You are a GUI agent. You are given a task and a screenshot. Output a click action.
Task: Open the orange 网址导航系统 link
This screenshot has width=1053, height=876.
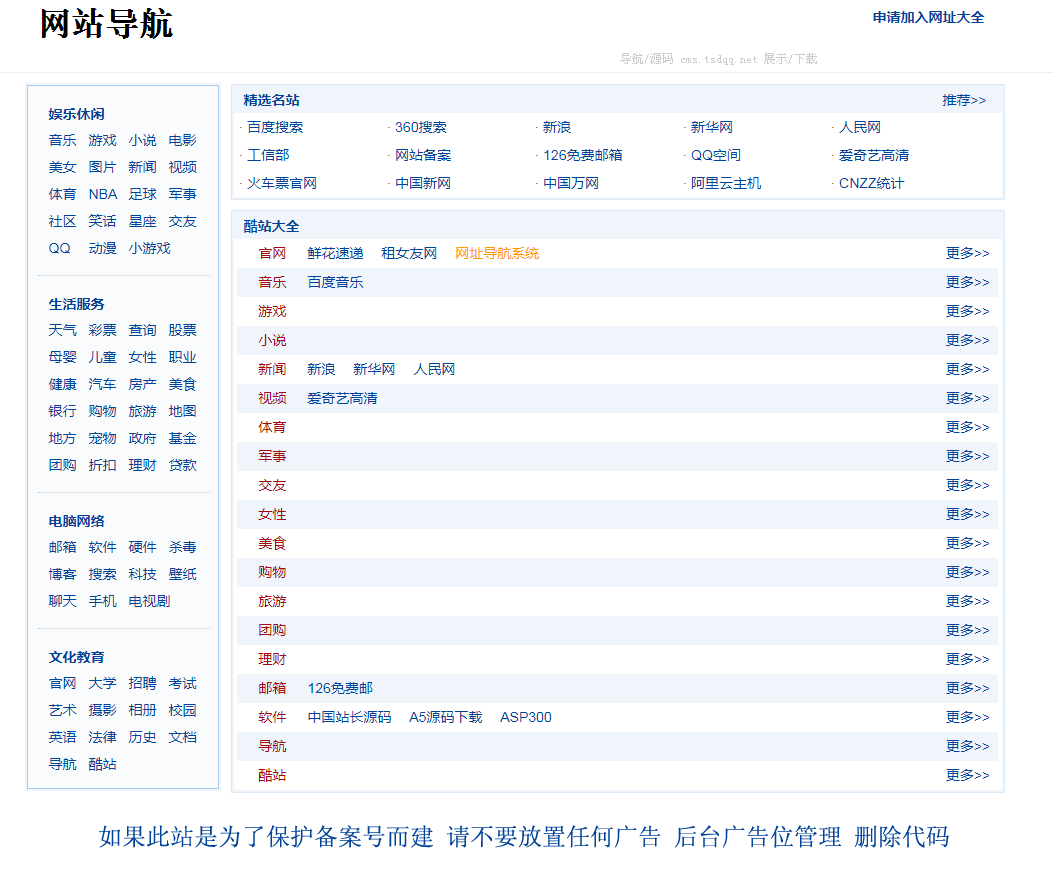(497, 253)
